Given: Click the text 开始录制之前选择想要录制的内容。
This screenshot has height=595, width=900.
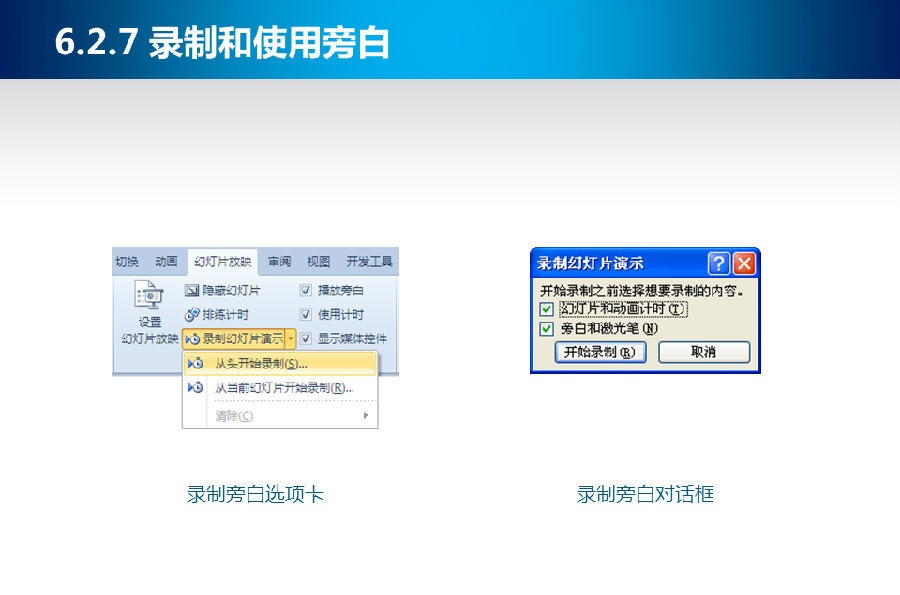Looking at the screenshot, I should pos(642,290).
